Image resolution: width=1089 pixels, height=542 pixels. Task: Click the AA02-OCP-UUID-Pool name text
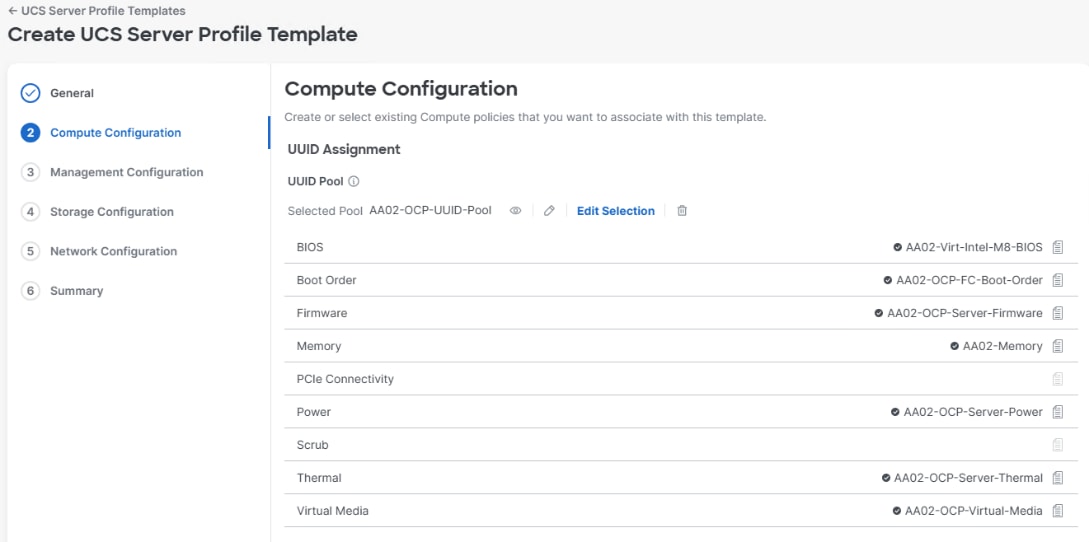click(431, 211)
